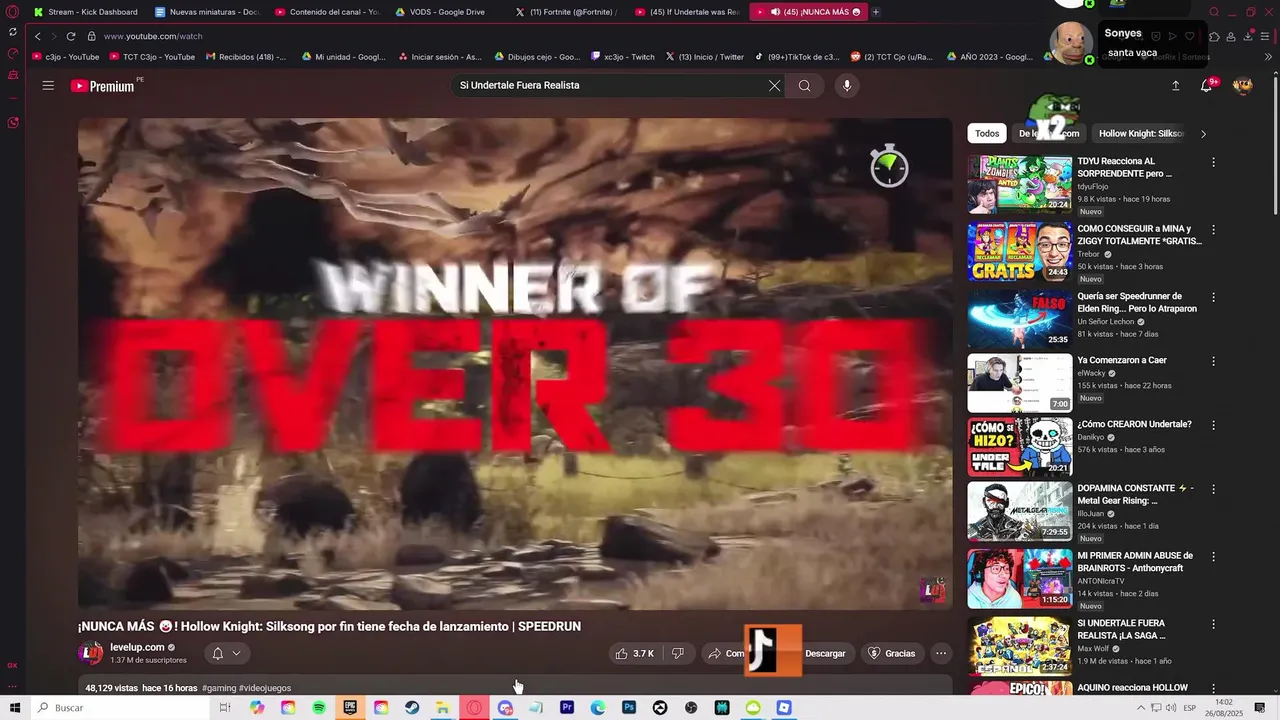Open Premiere Pro from the taskbar
Screen dimensions: 1280x720
click(567, 708)
